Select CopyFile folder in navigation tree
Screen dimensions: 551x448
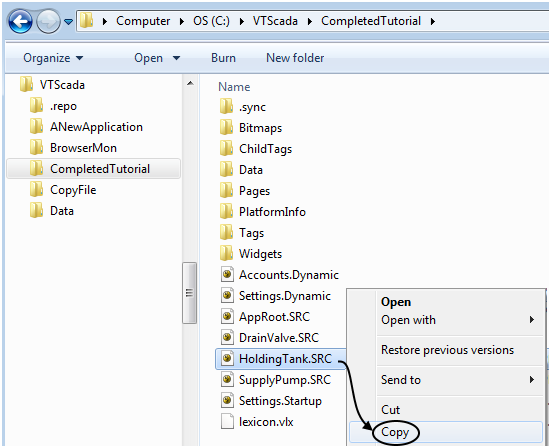point(73,190)
